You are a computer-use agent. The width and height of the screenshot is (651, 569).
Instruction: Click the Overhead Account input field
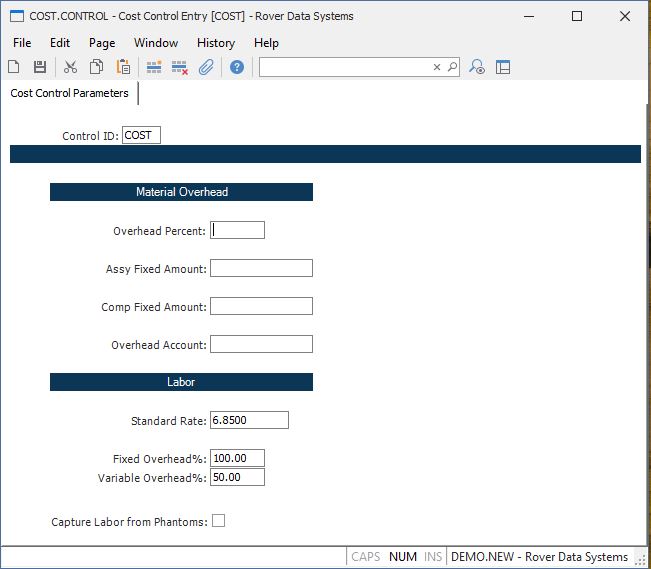pos(261,344)
